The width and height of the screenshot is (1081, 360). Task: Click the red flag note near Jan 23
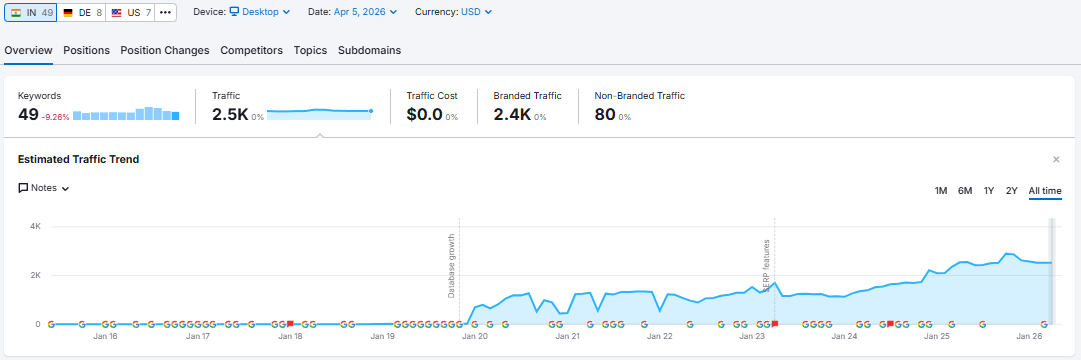pyautogui.click(x=775, y=323)
